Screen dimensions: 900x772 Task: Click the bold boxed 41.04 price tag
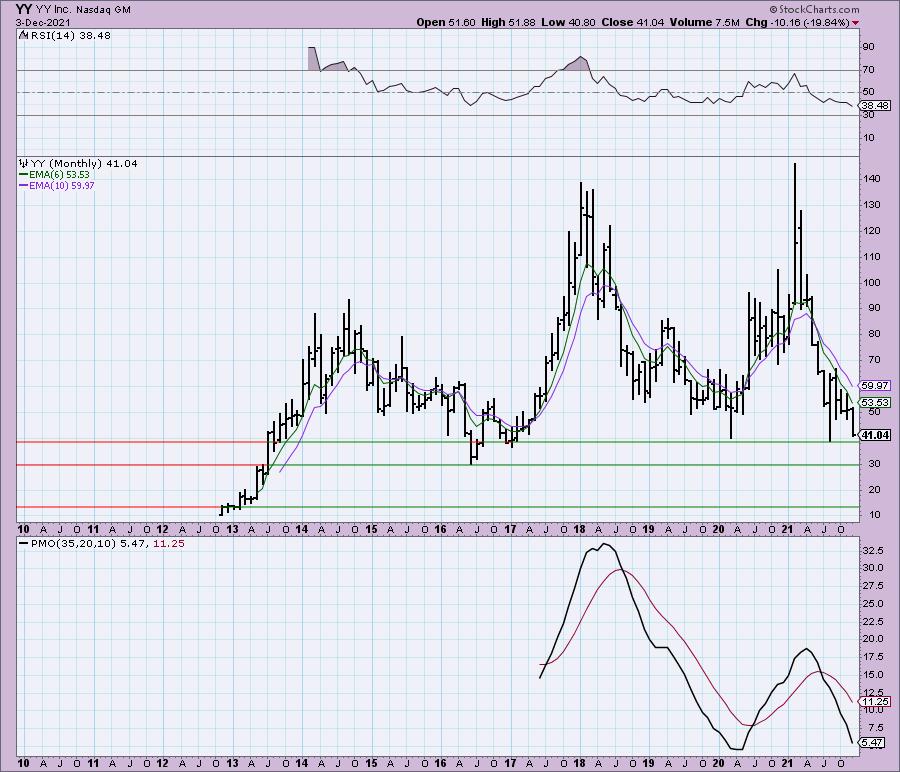point(876,435)
